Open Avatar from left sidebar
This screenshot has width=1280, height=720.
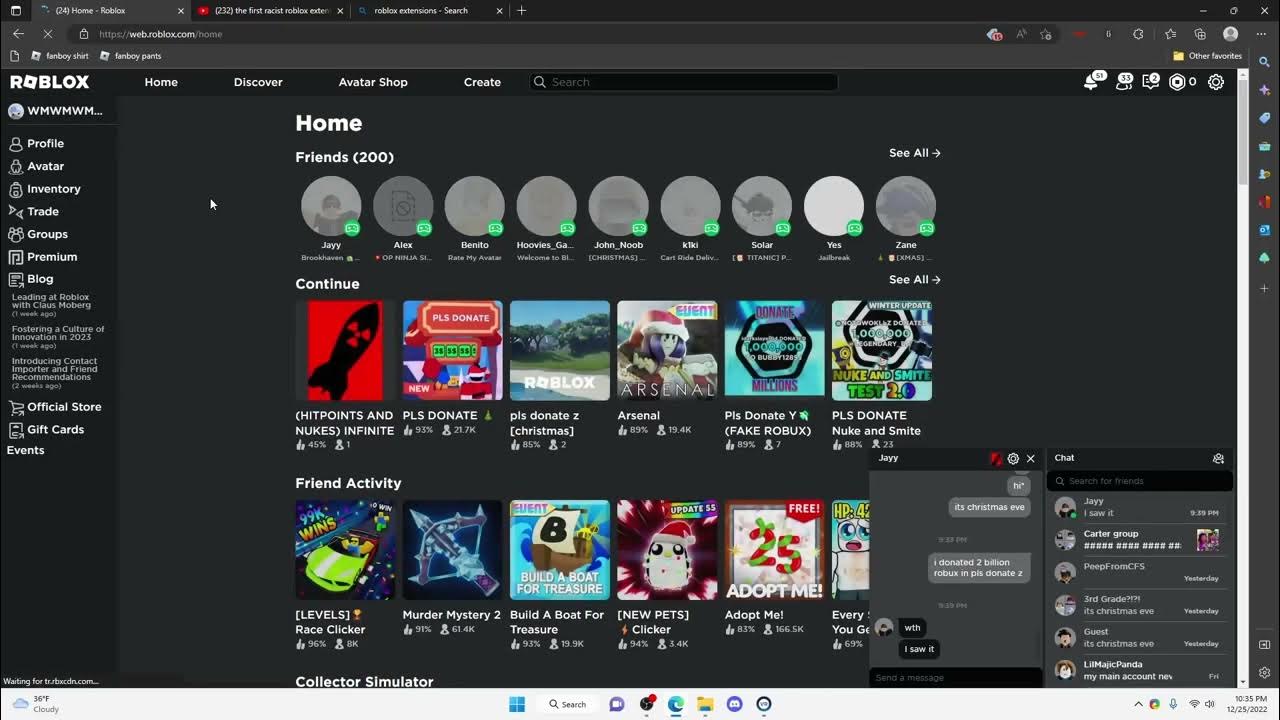[45, 166]
